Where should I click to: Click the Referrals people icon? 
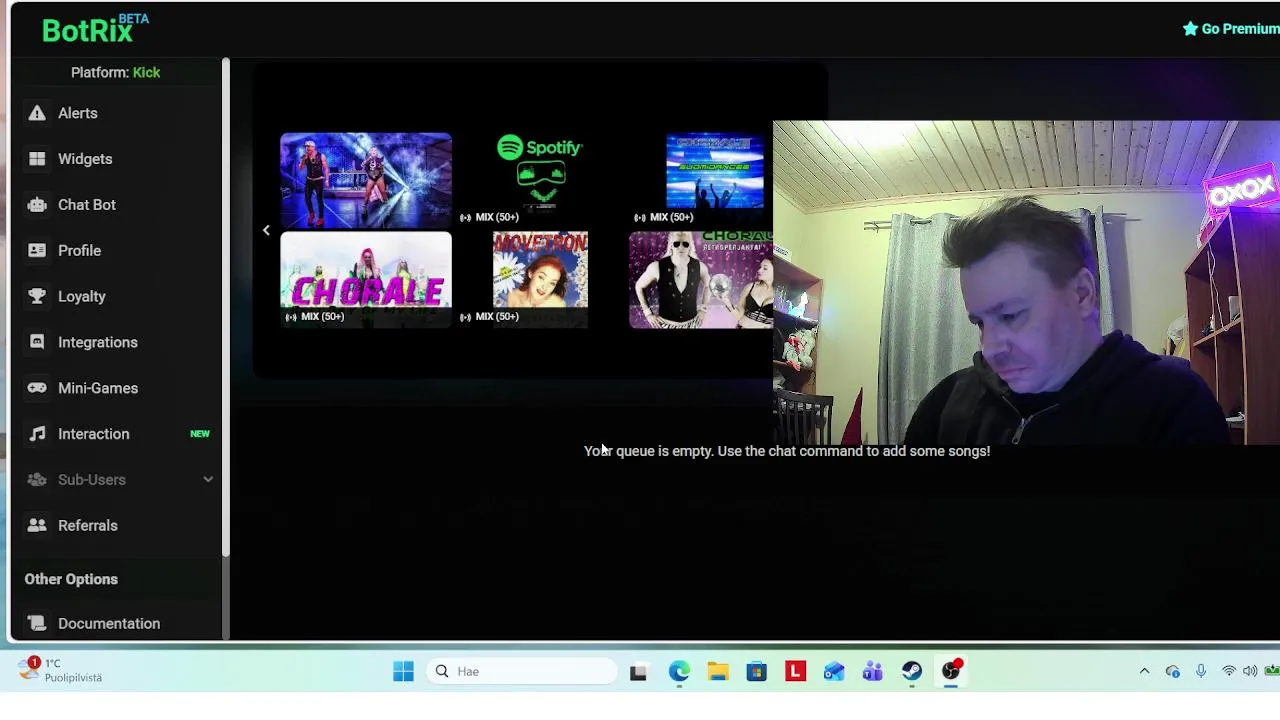[x=37, y=525]
